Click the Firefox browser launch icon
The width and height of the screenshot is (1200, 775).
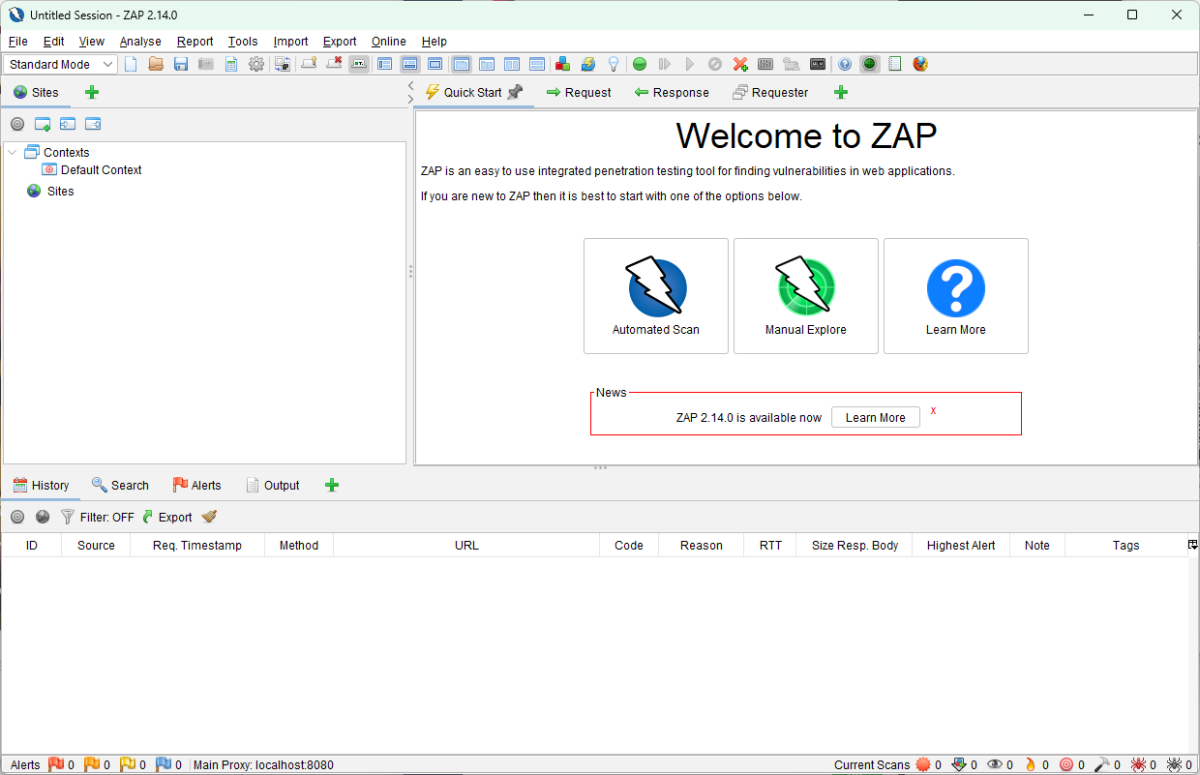click(919, 64)
